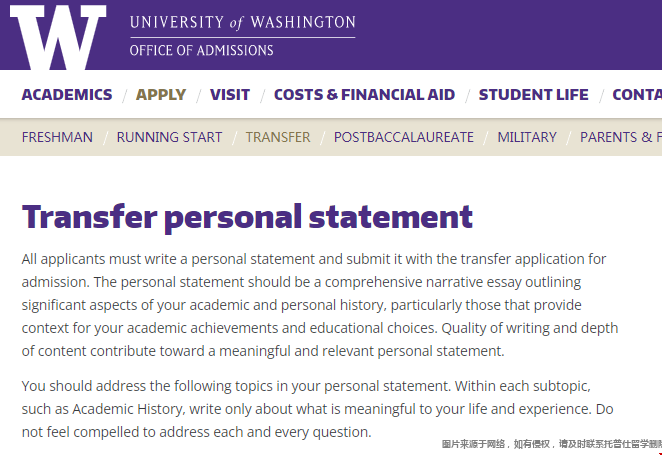Viewport: 662px width, 455px height.
Task: Open the Military sub-tab
Action: 527,137
